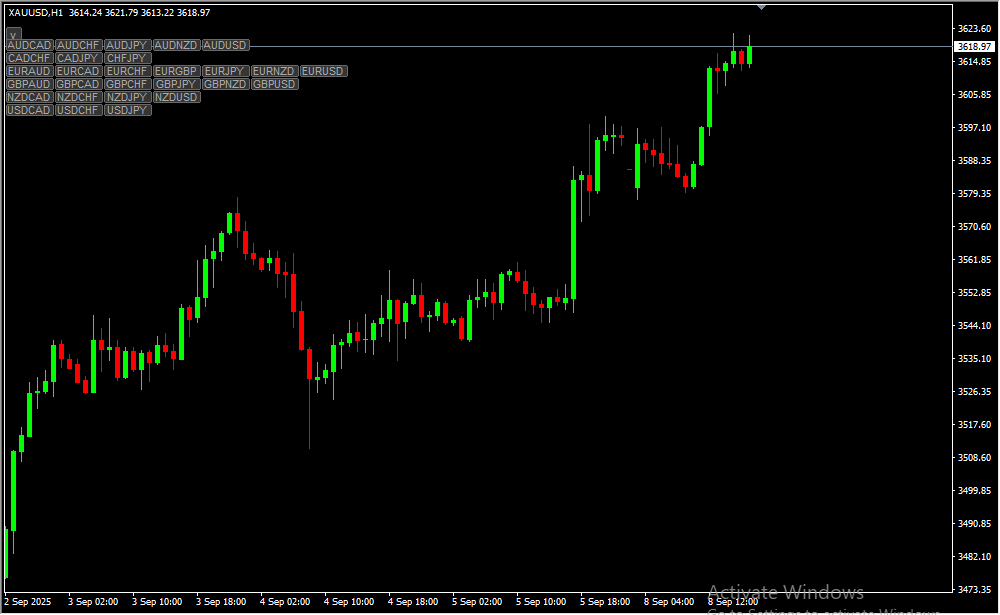Click the 5 Sep 10:00 time axis label

click(x=541, y=602)
